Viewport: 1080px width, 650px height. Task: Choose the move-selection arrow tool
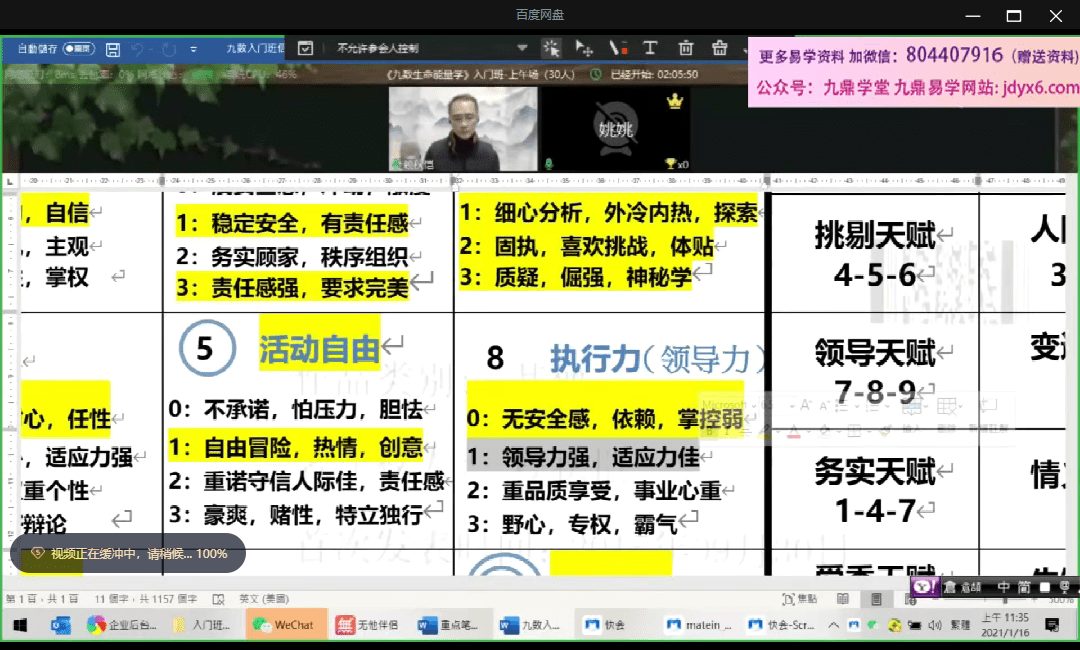(x=584, y=48)
